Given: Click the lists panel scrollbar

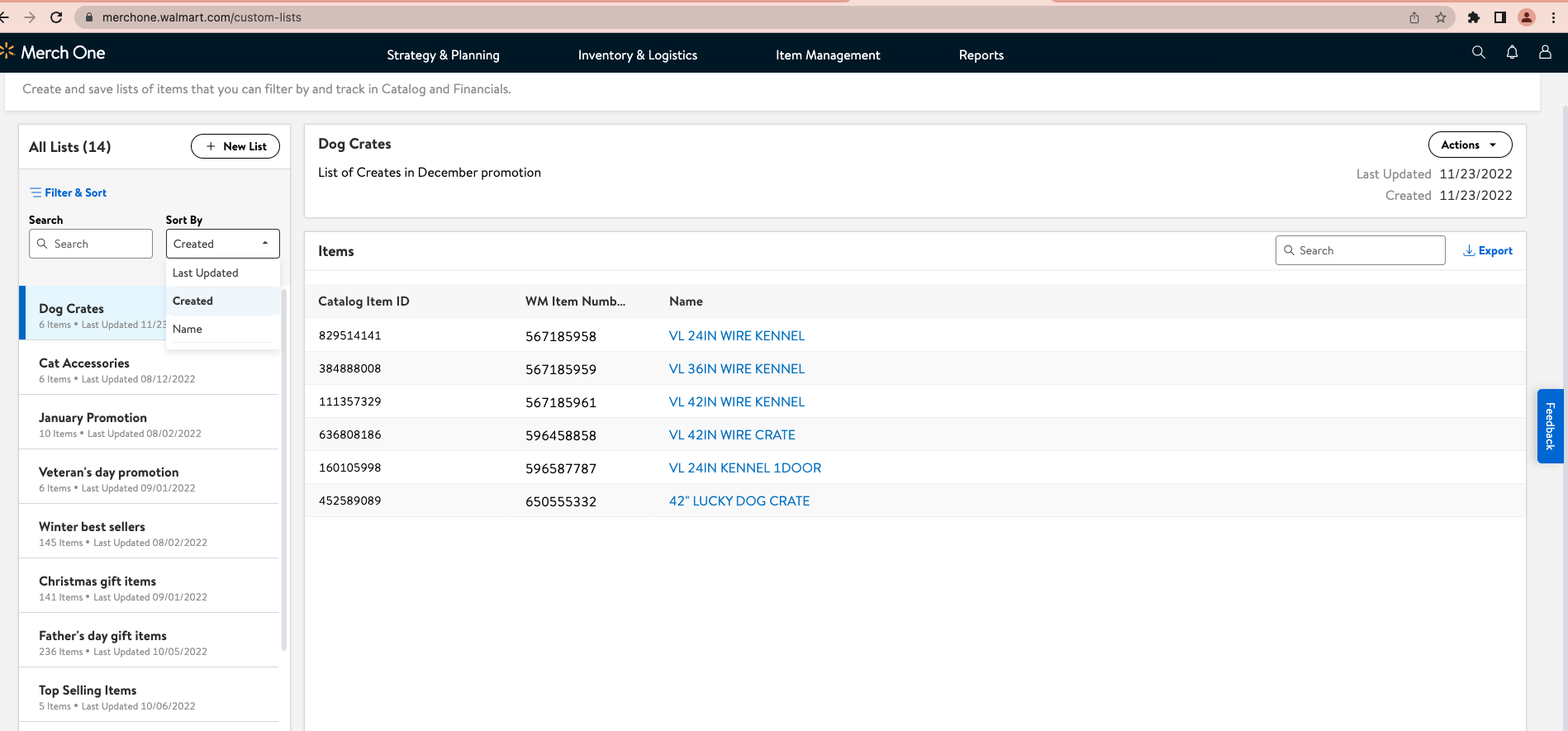Looking at the screenshot, I should click(x=284, y=469).
